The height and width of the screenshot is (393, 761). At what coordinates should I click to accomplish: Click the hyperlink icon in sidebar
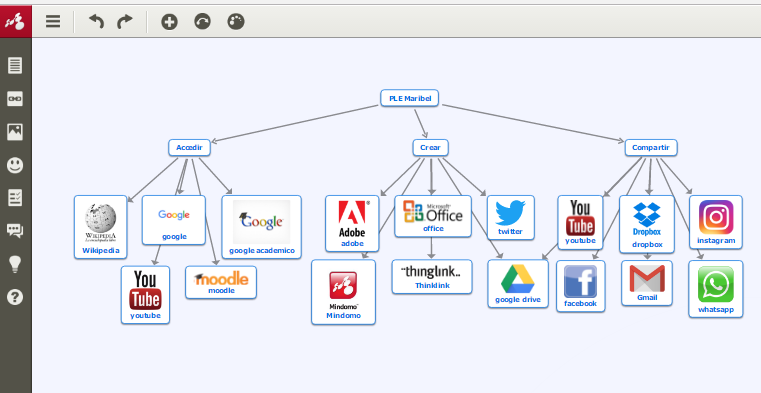(x=15, y=98)
